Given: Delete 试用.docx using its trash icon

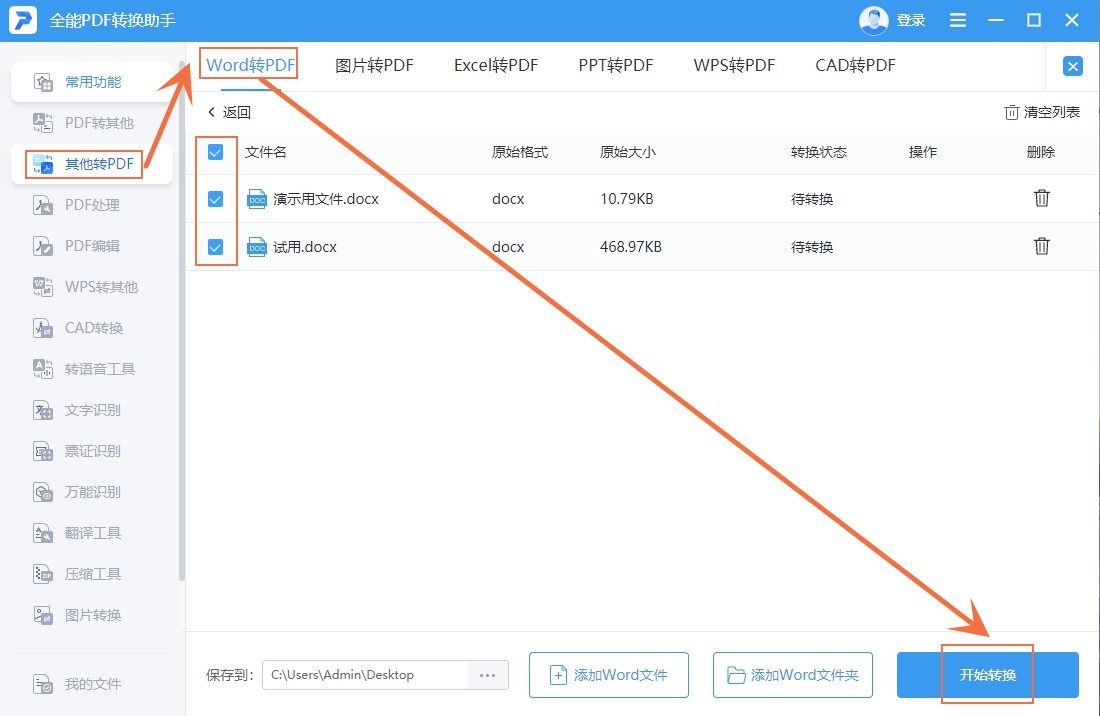Looking at the screenshot, I should click(x=1042, y=245).
